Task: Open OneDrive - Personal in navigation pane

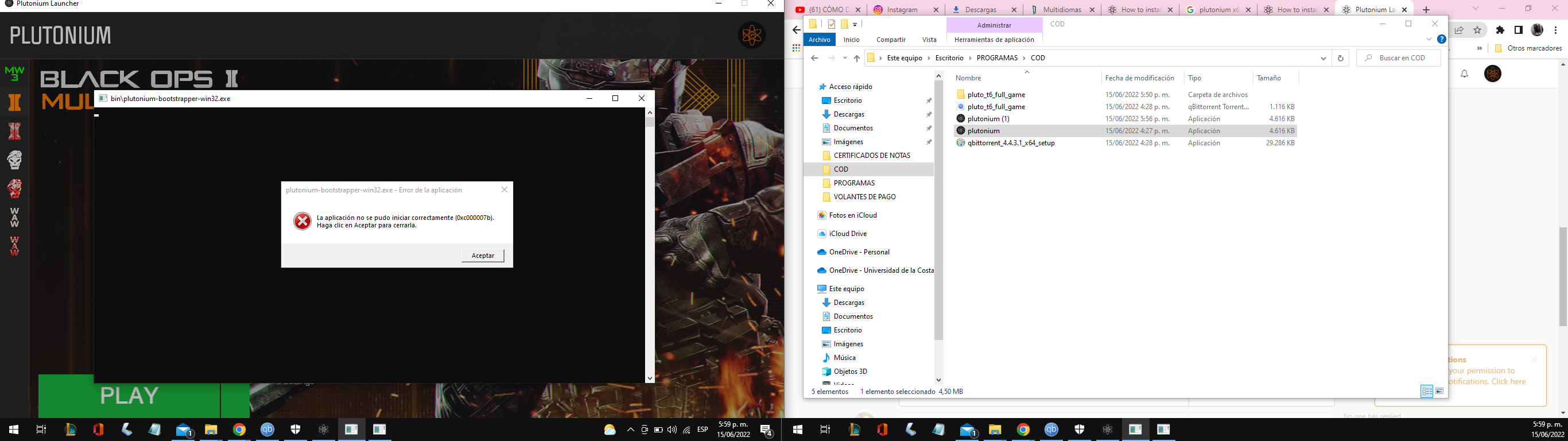Action: 859,252
